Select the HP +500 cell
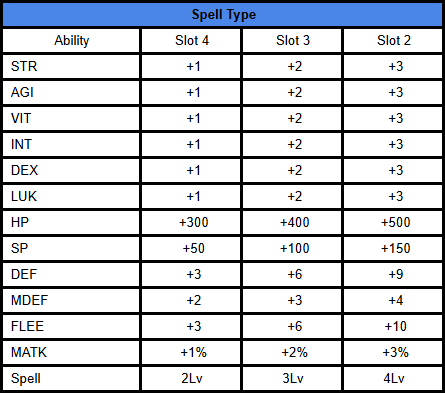 pos(393,222)
